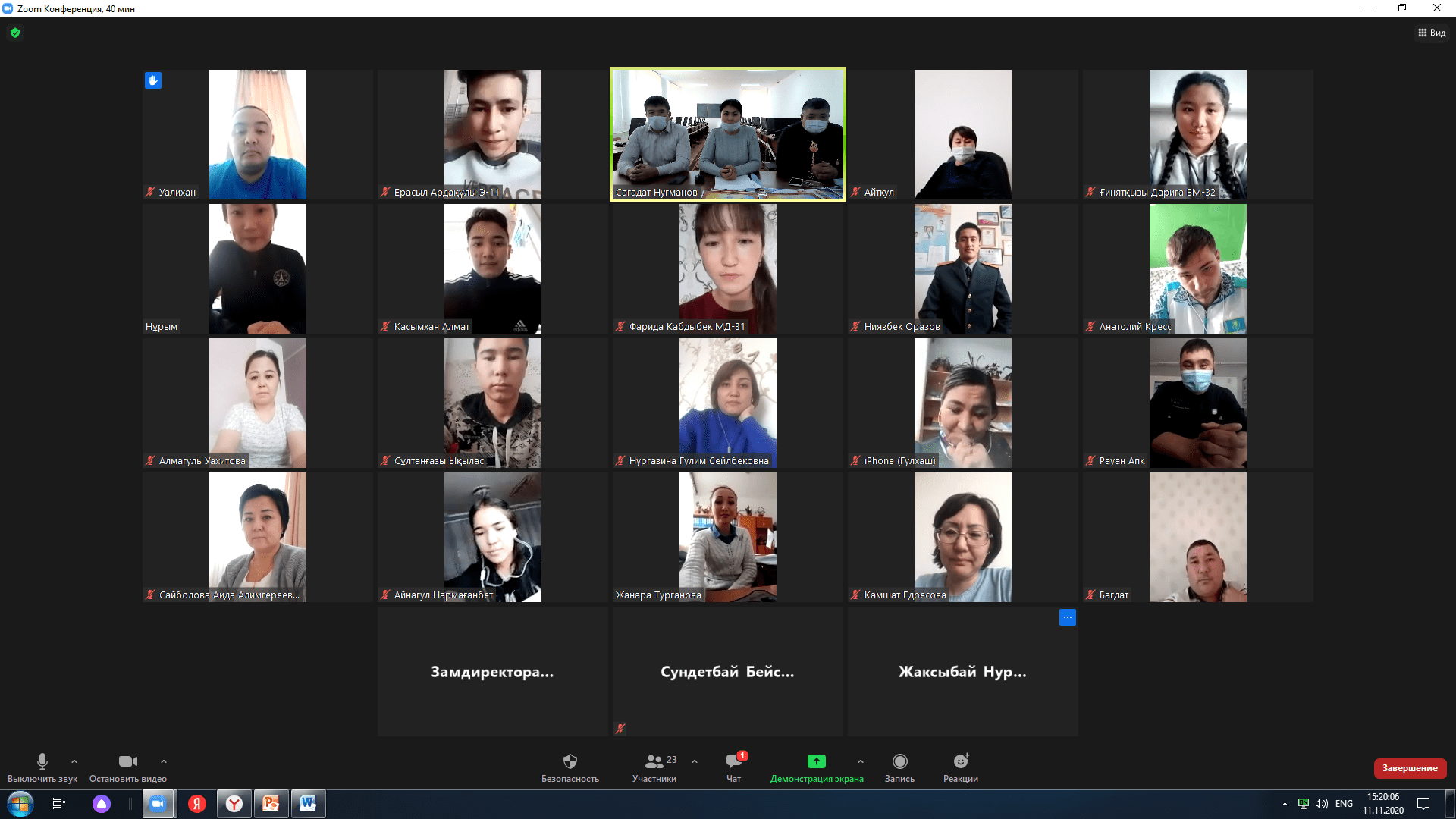The width and height of the screenshot is (1456, 819).
Task: Toggle camera with Остановить видео
Action: [127, 761]
